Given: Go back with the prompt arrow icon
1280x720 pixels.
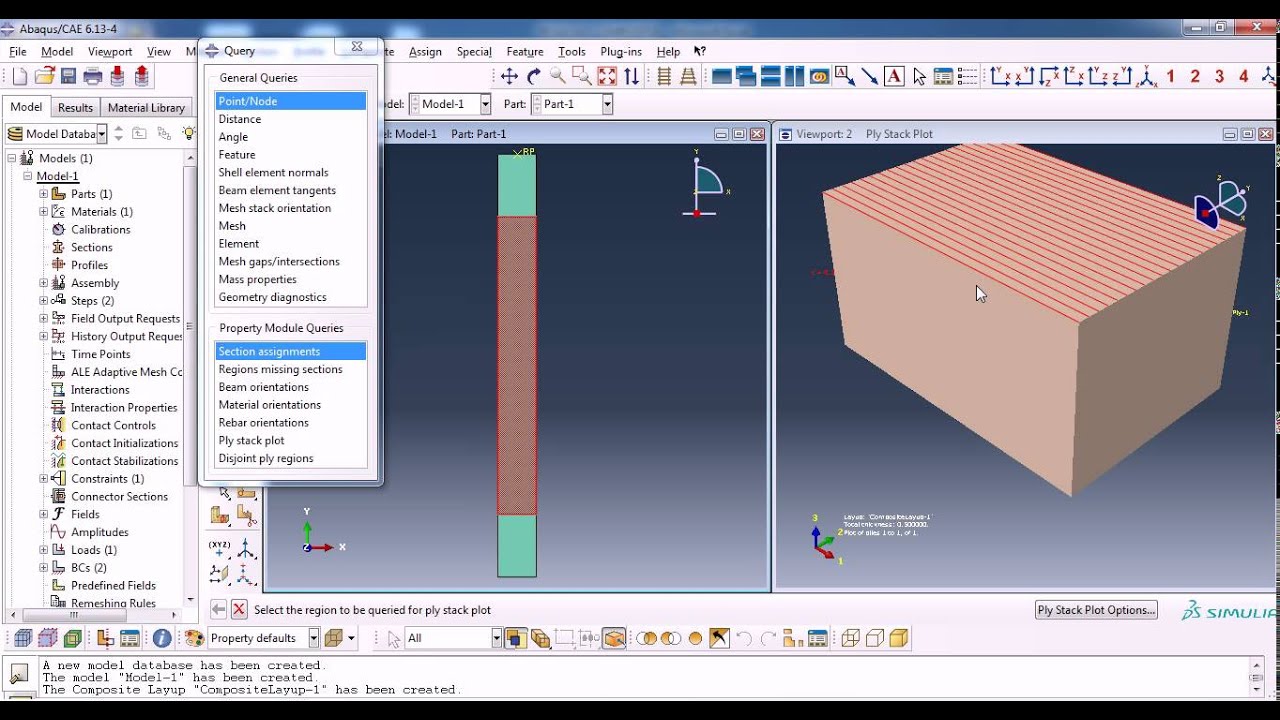Looking at the screenshot, I should coord(218,609).
